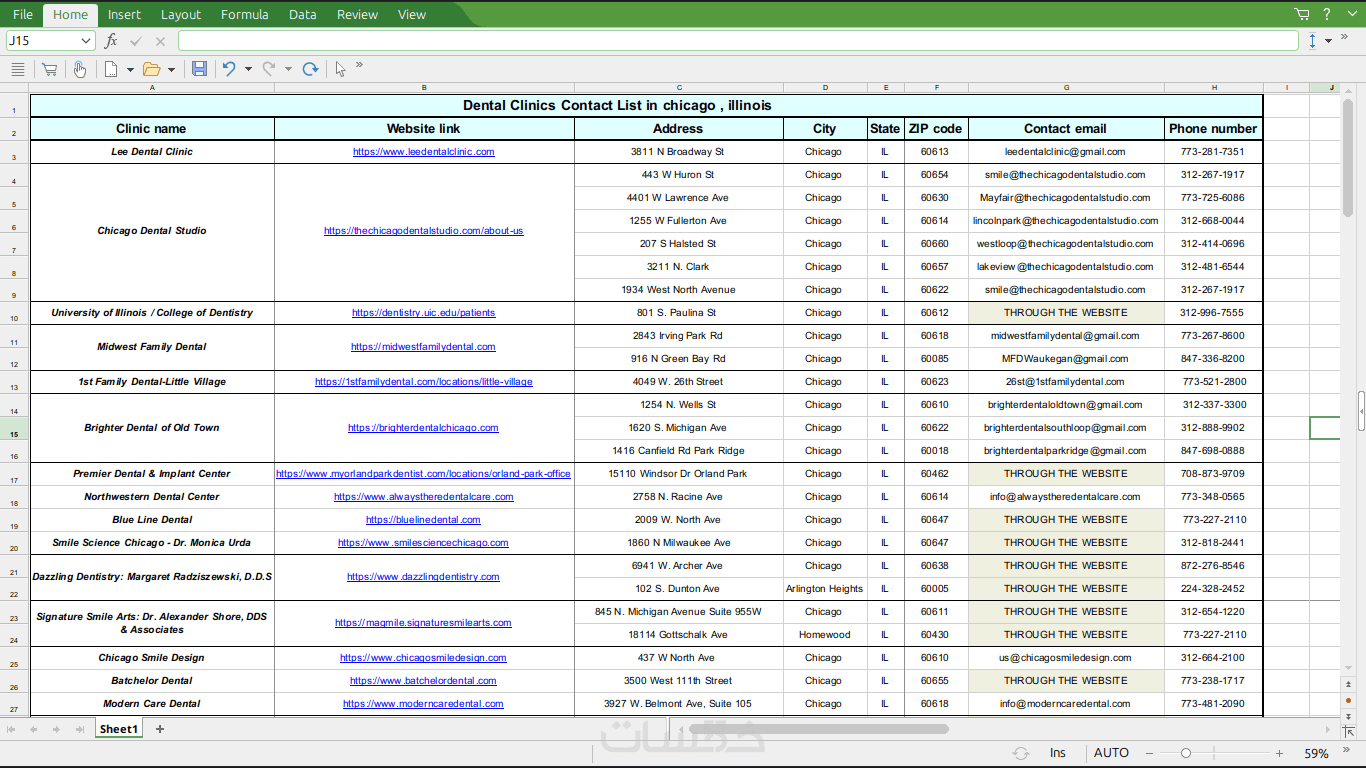1366x768 pixels.
Task: Click the horizontal scrollbar thumb
Action: 819,729
